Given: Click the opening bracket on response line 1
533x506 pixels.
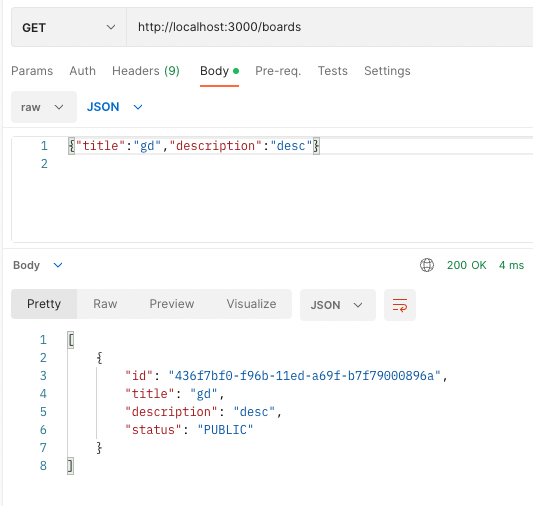Looking at the screenshot, I should pyautogui.click(x=70, y=340).
